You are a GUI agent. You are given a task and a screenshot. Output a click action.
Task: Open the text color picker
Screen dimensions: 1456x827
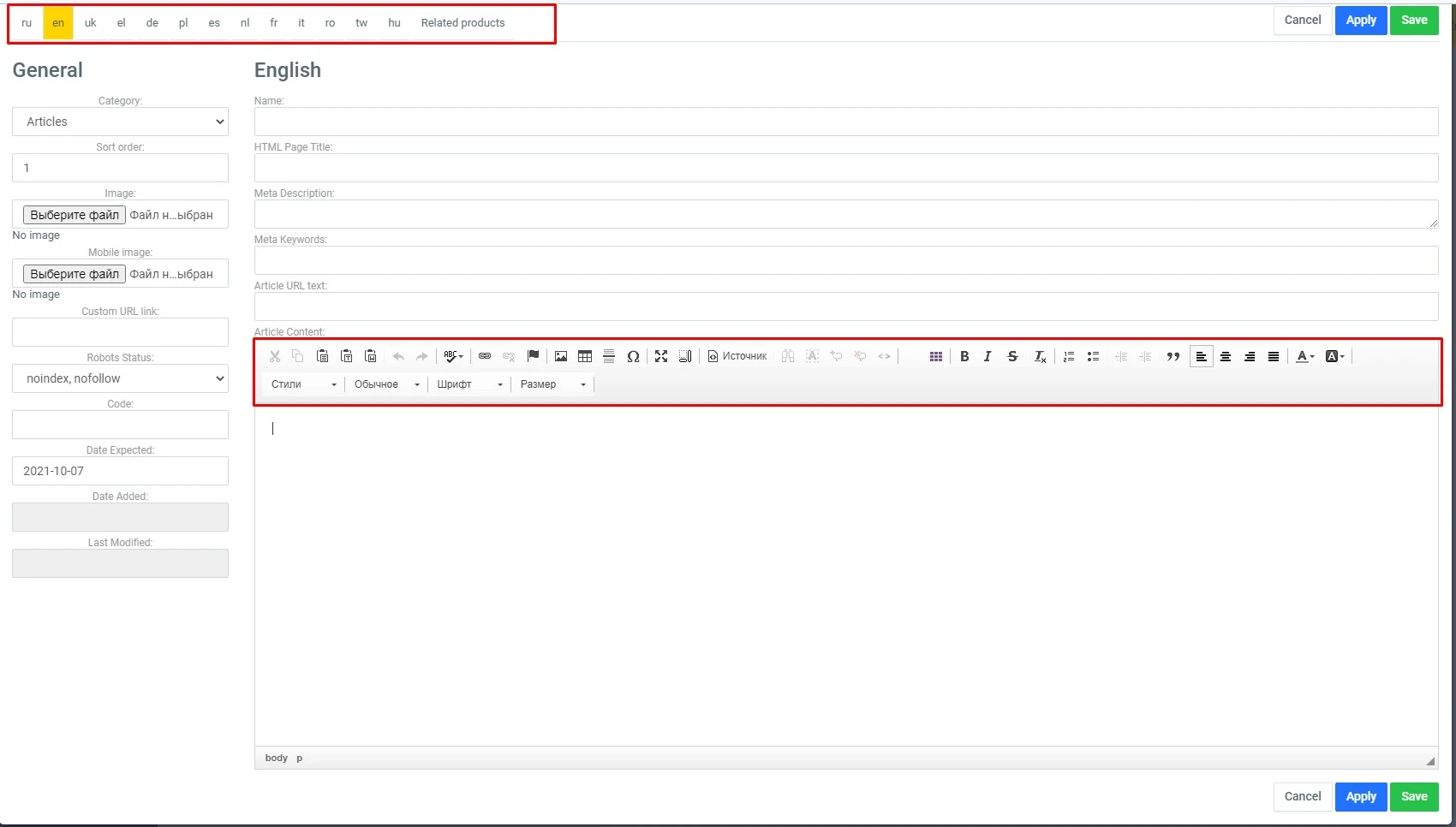pos(1304,356)
